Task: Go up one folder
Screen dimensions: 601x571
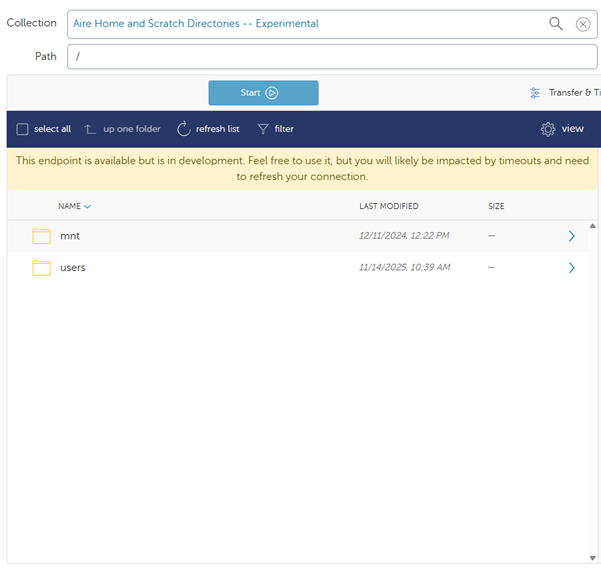Action: pos(90,129)
